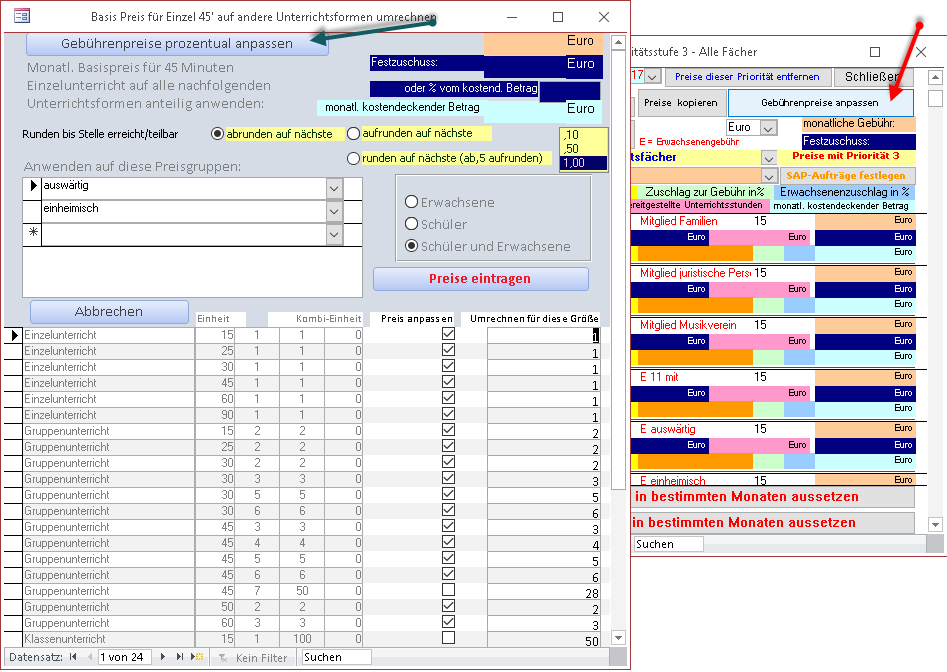Image resolution: width=947 pixels, height=672 pixels.
Task: Jump to last record in navigation bar
Action: (x=181, y=657)
